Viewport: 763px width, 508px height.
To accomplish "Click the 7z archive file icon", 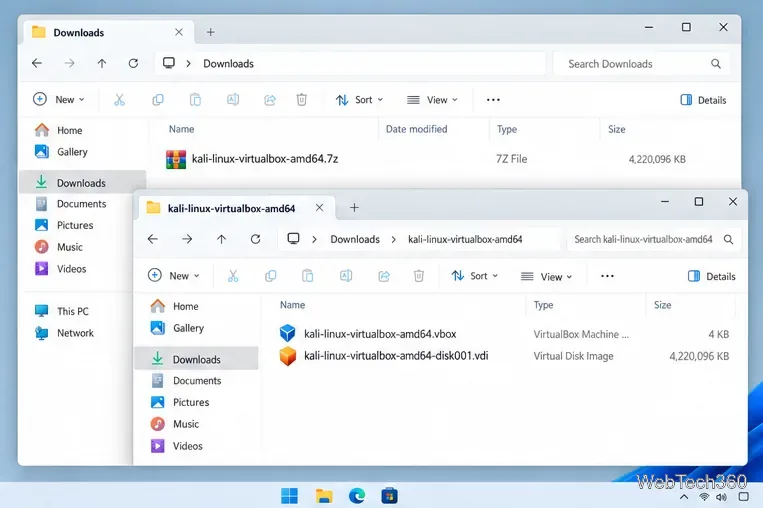I will [176, 159].
